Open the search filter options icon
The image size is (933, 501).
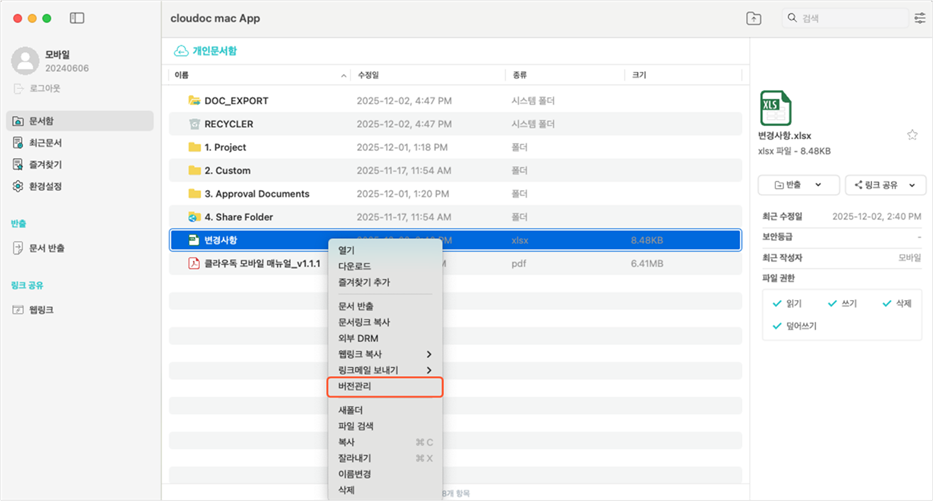coord(920,18)
